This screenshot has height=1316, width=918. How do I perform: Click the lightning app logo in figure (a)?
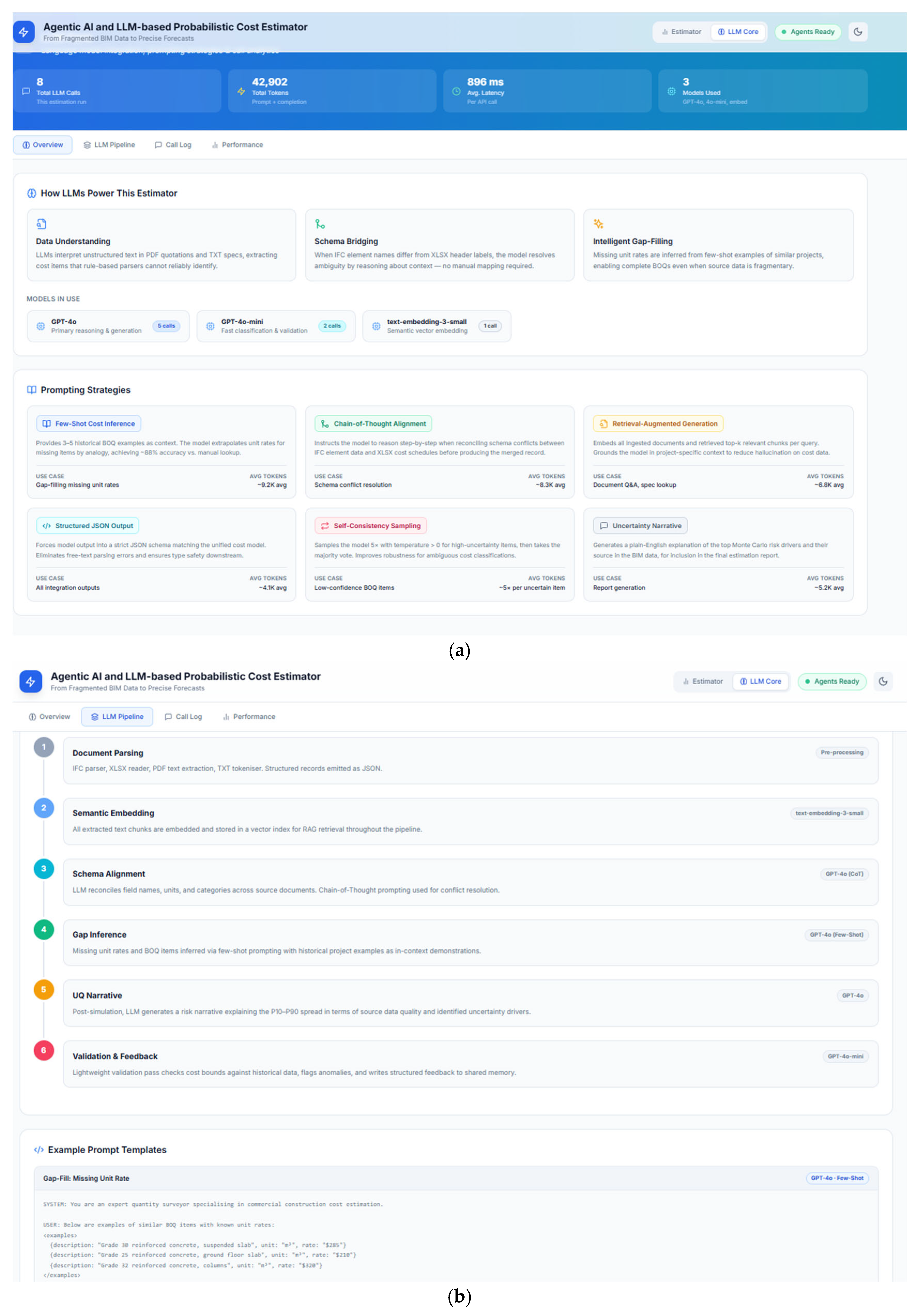24,32
